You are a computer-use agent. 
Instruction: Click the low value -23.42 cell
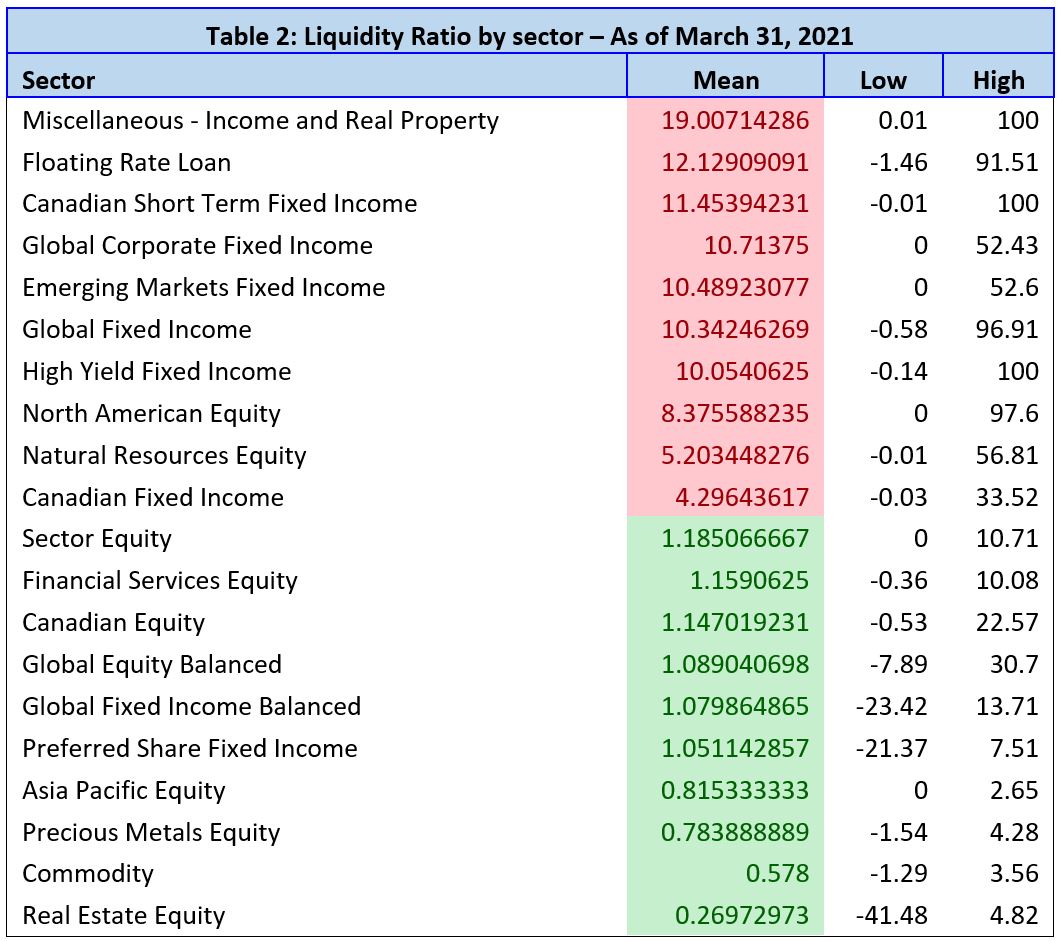pyautogui.click(x=893, y=707)
